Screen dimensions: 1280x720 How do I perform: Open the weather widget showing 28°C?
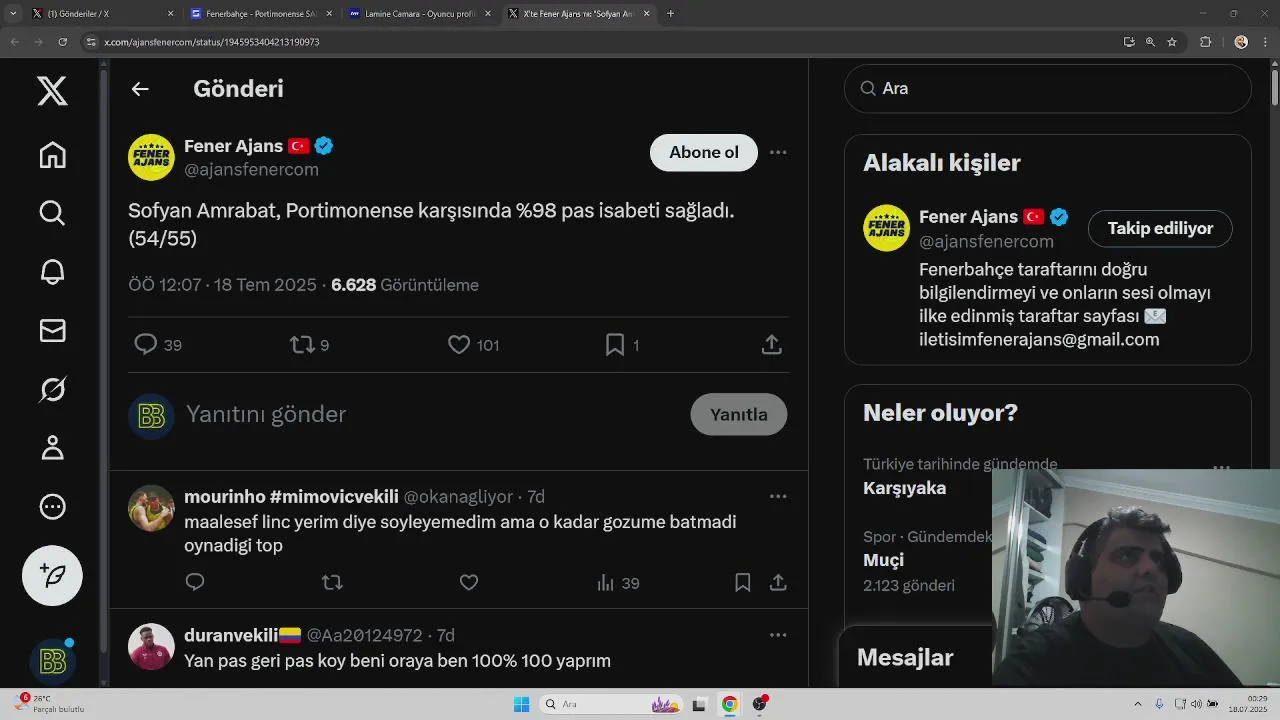(x=50, y=704)
